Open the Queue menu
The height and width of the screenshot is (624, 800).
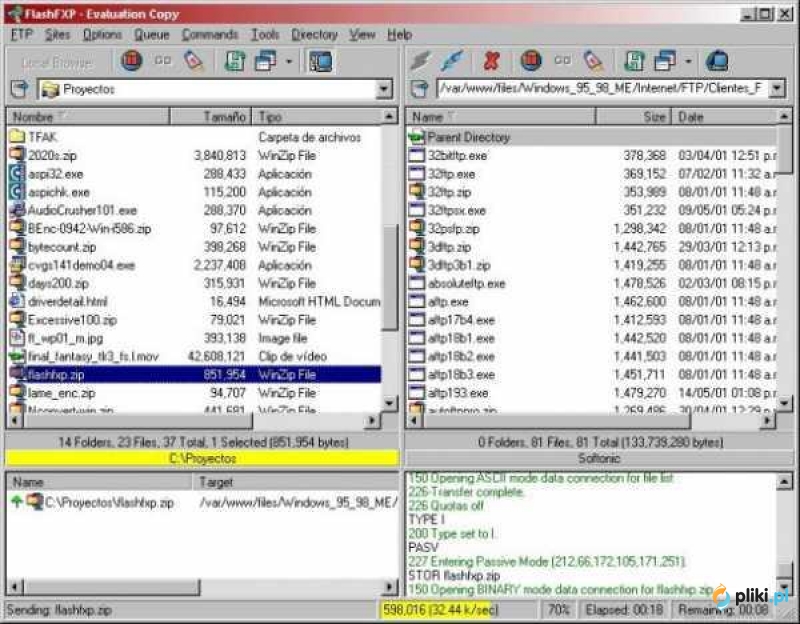(152, 35)
